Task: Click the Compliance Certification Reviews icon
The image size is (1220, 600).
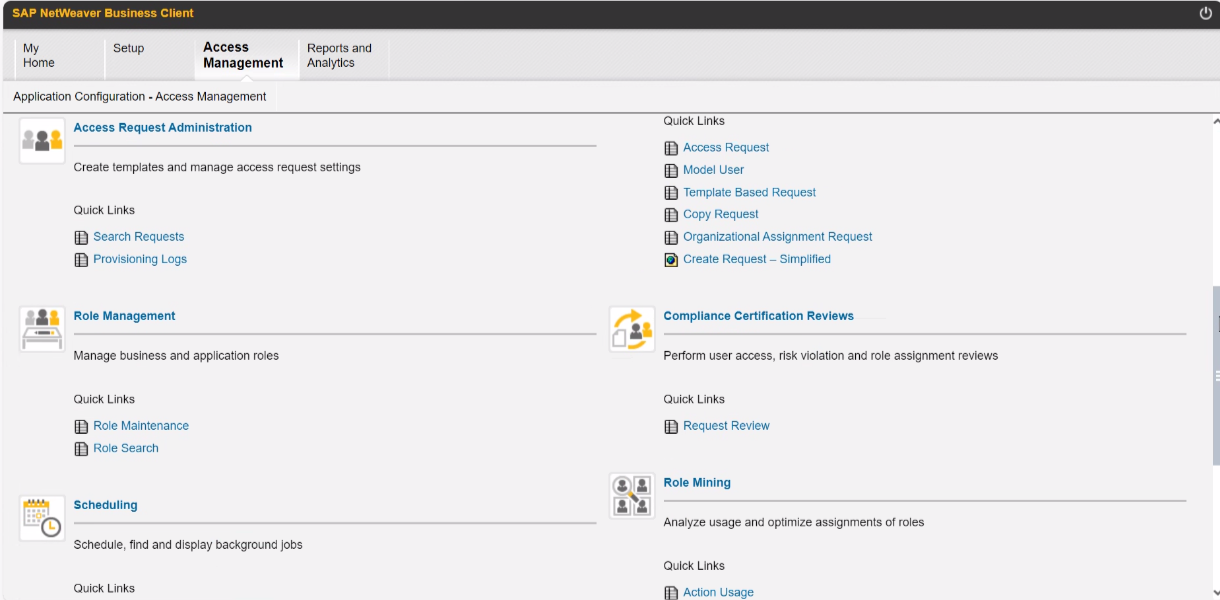Action: point(632,329)
